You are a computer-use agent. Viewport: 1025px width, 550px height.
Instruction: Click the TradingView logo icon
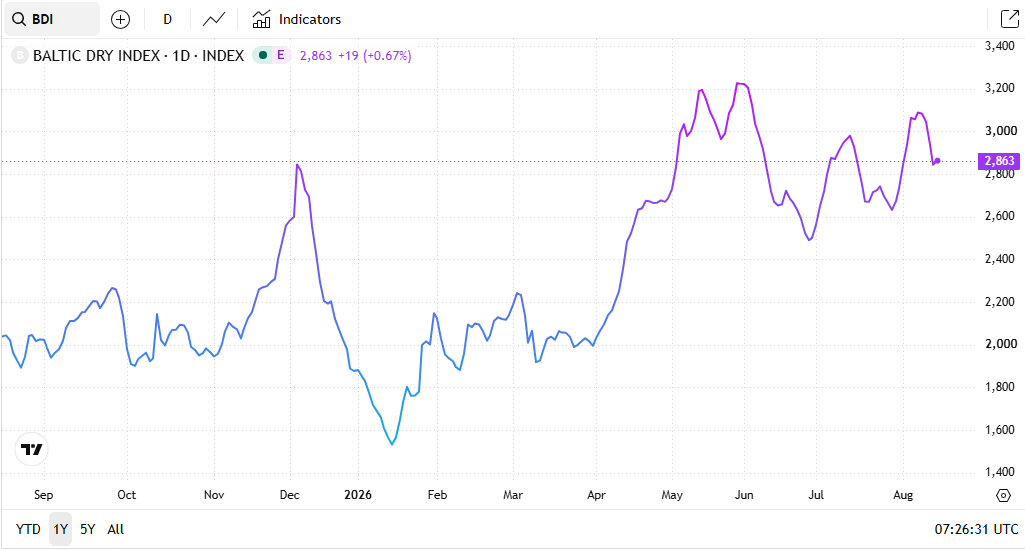31,449
